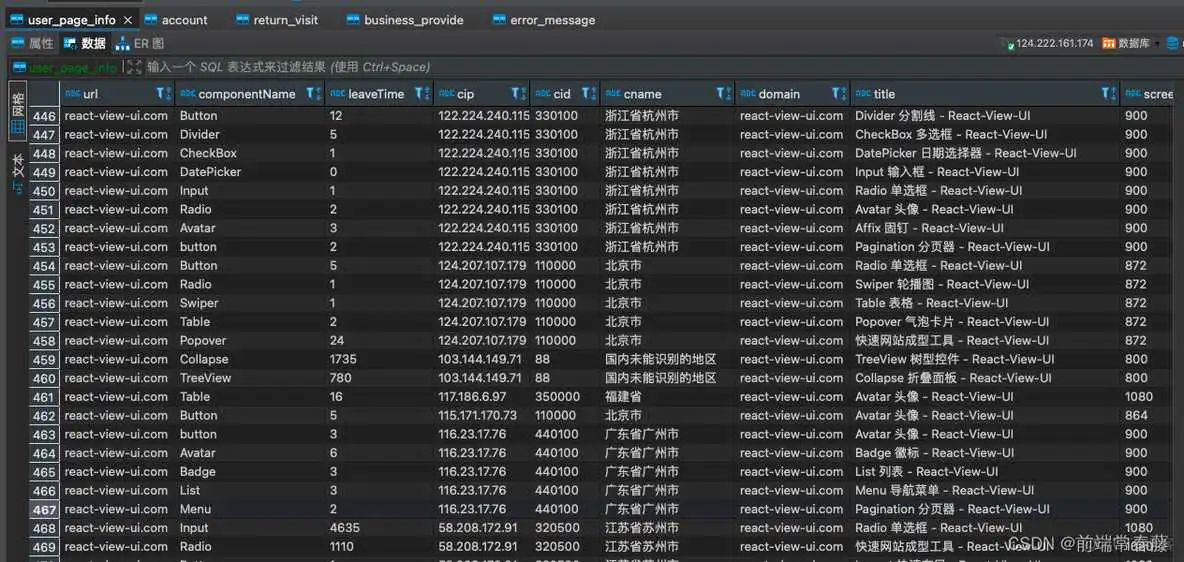Switch to the return_visit tab
The height and width of the screenshot is (562, 1184).
click(x=277, y=20)
